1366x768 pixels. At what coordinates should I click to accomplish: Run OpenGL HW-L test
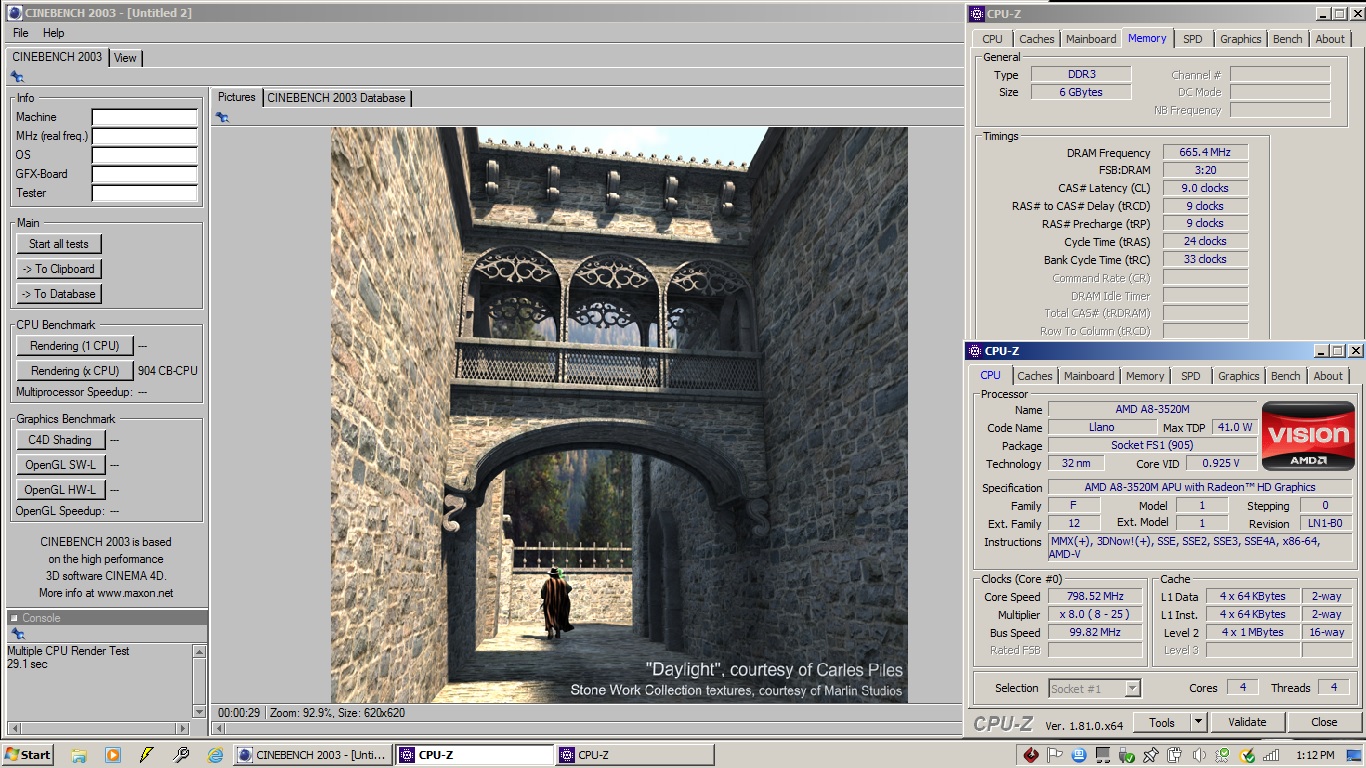60,490
